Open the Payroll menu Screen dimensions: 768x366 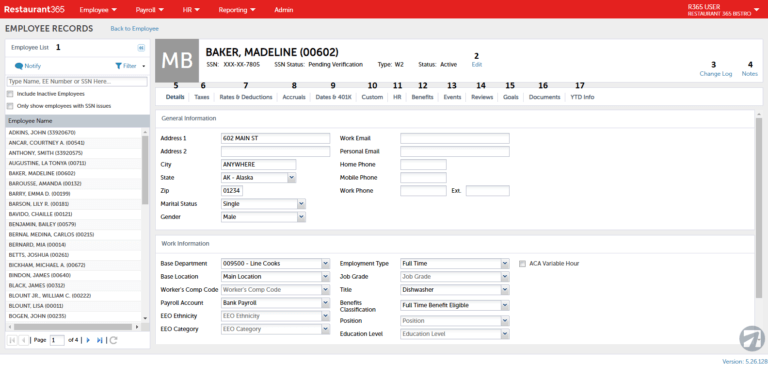[149, 9]
